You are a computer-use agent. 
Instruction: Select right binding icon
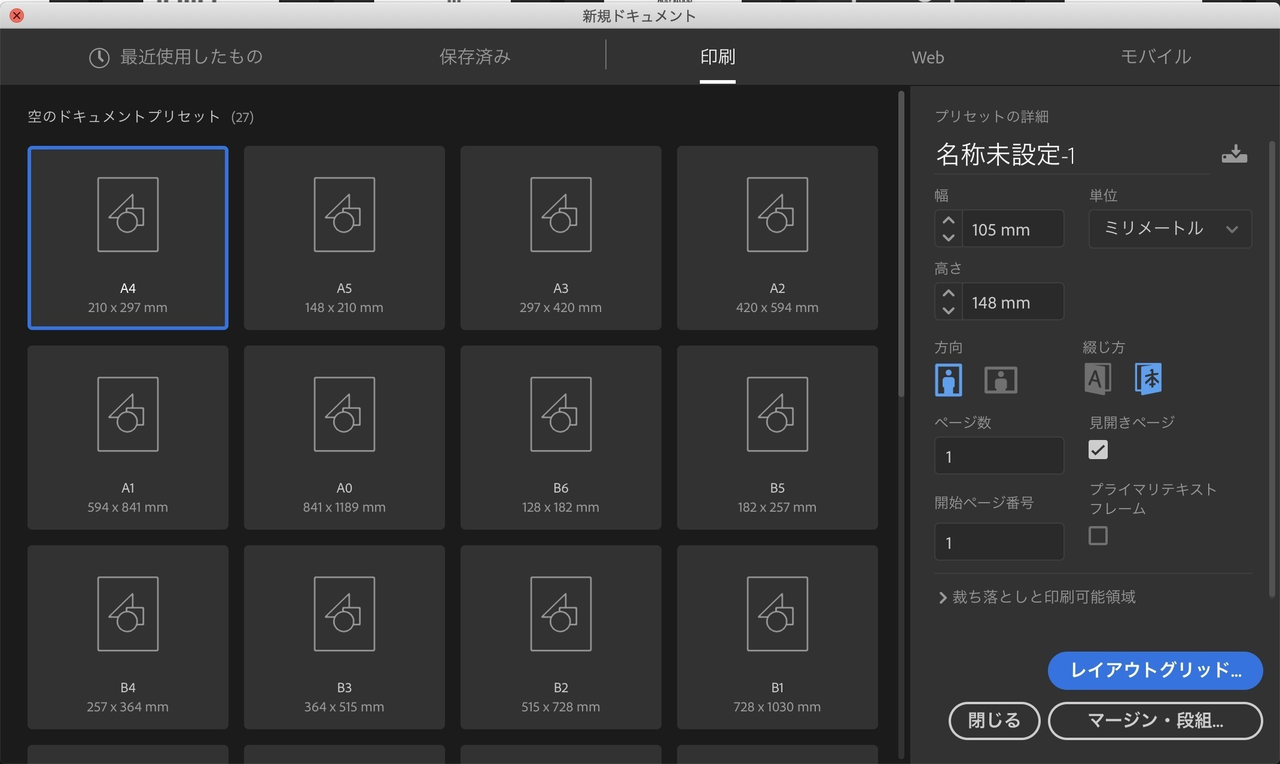(1149, 378)
